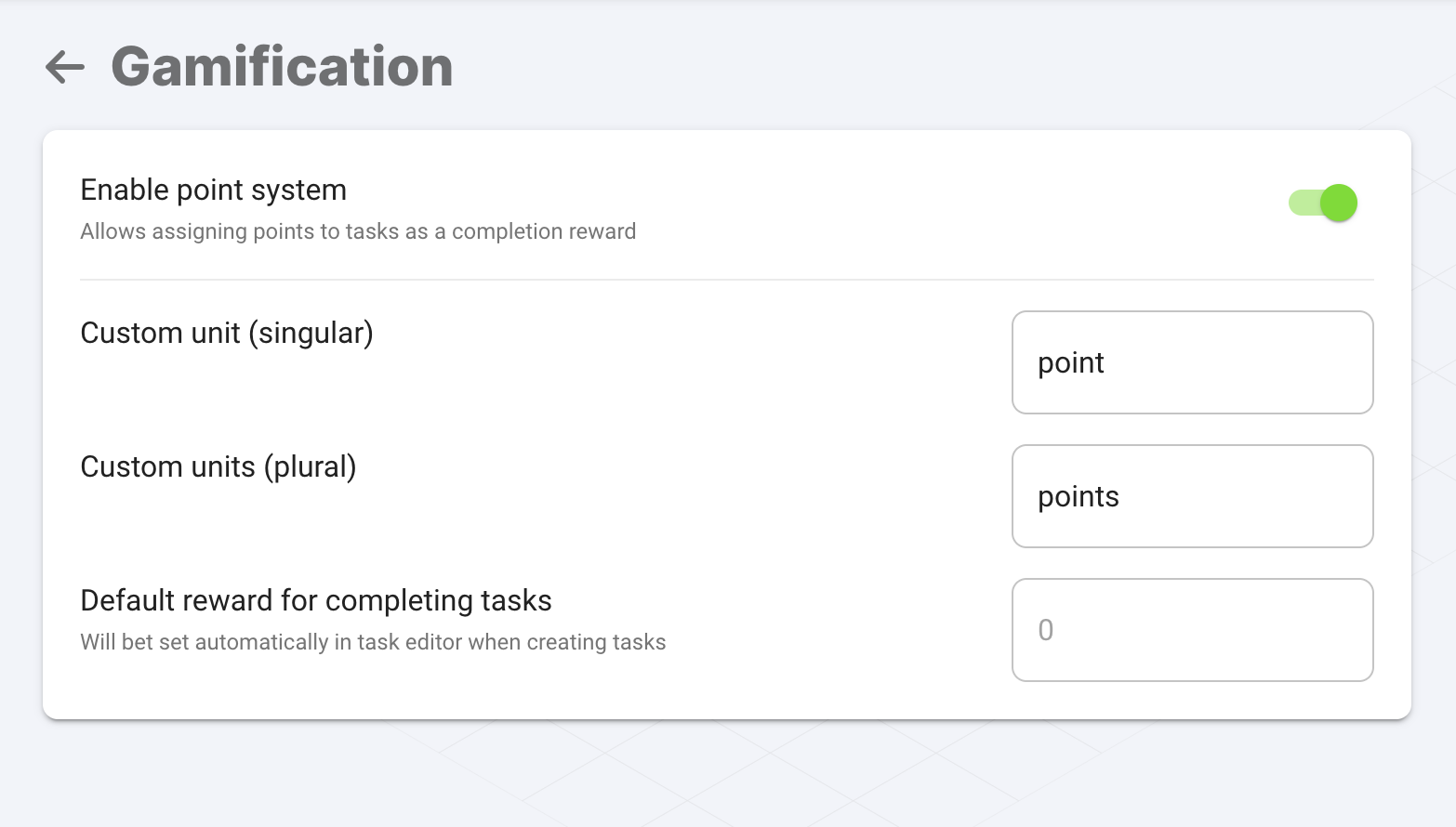Click the Gamification page title
Viewport: 1456px width, 827px height.
[282, 66]
